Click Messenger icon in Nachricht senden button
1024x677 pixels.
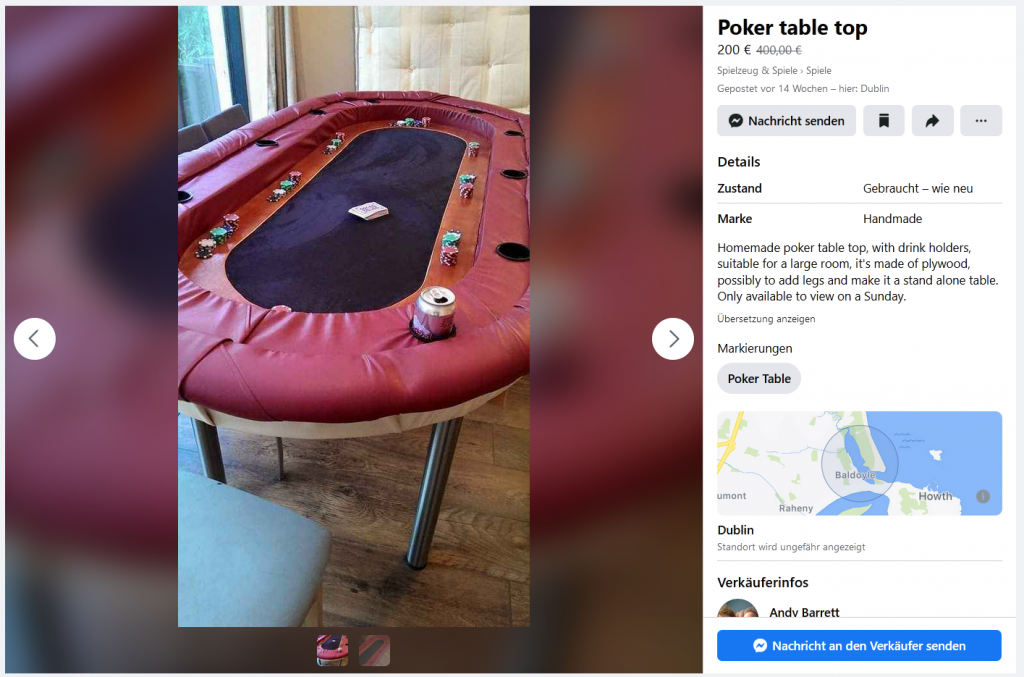click(736, 121)
